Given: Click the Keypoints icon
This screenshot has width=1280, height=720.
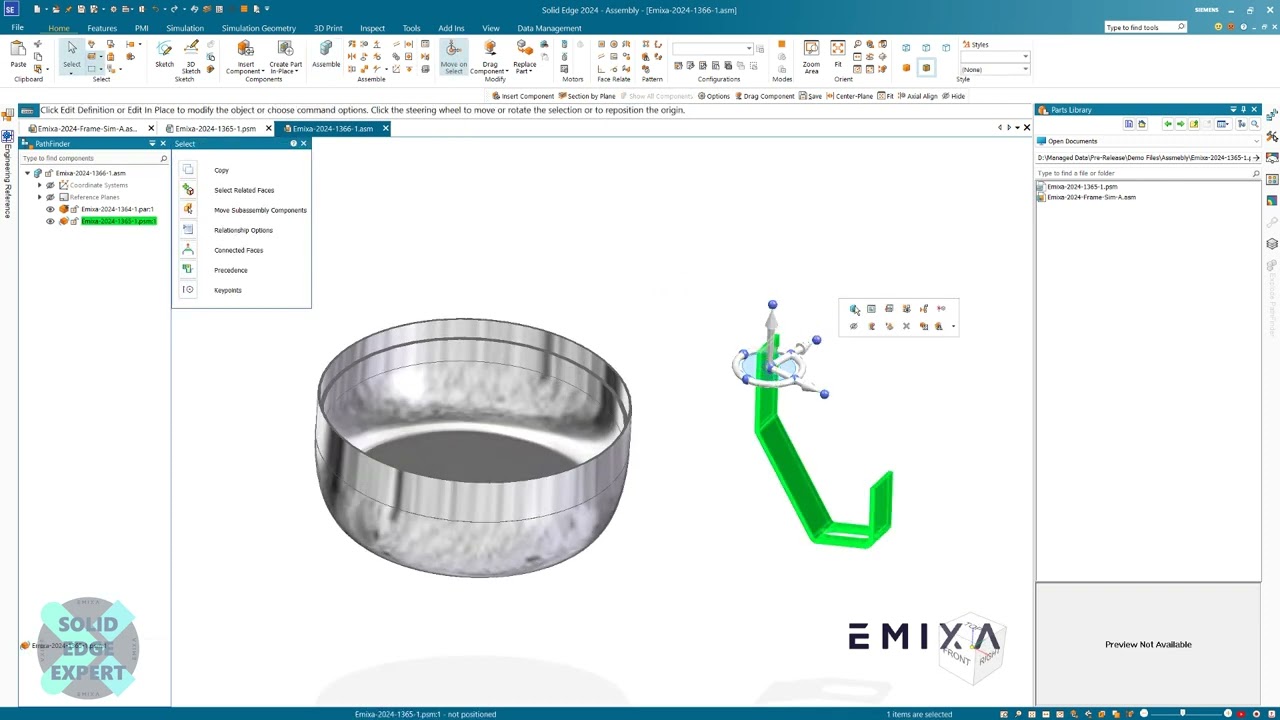Looking at the screenshot, I should coord(188,290).
